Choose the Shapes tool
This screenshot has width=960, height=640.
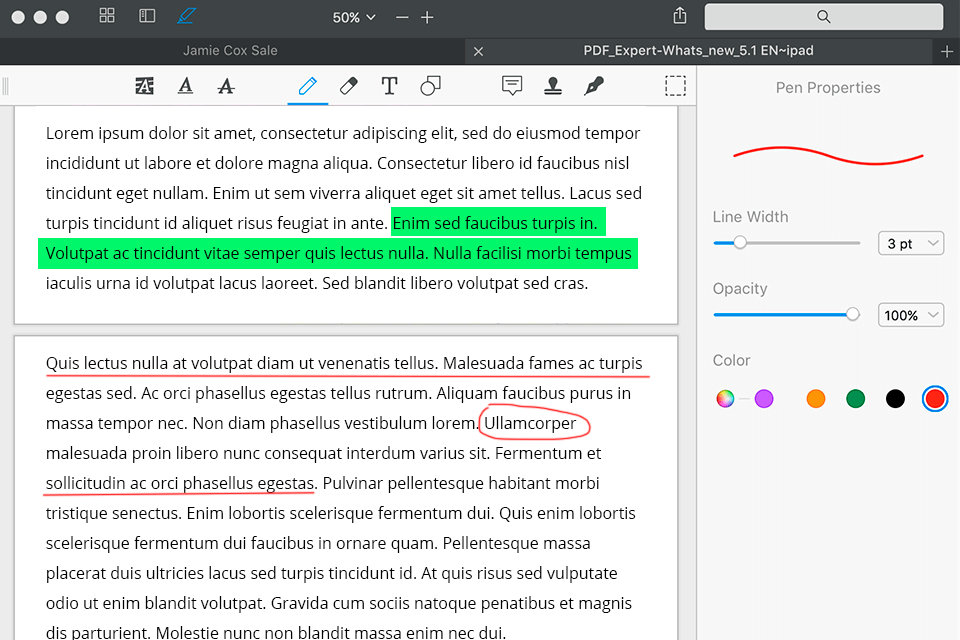tap(430, 87)
